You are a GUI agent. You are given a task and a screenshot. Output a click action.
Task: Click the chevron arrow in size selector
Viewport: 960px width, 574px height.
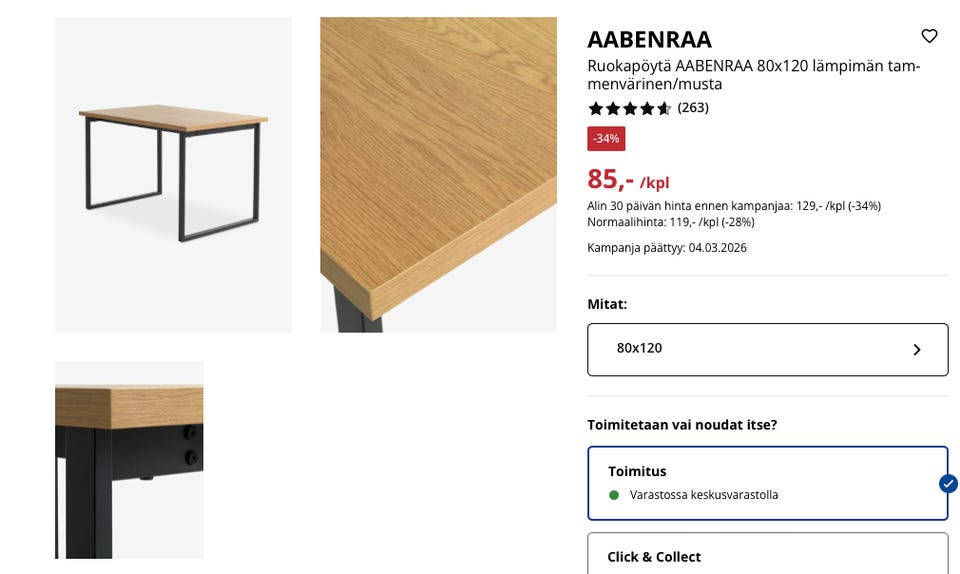(917, 350)
